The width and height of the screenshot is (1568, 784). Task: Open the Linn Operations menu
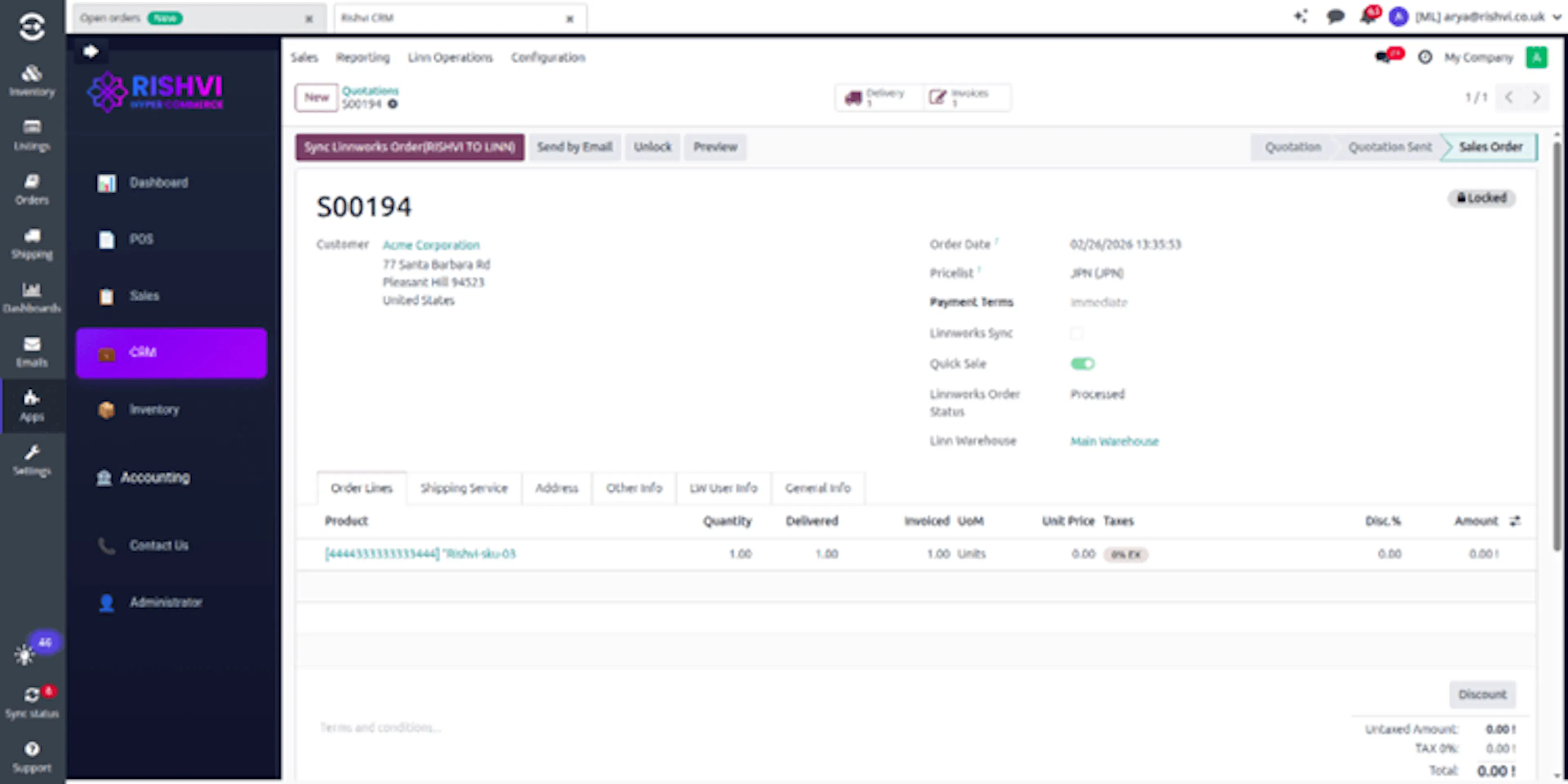pyautogui.click(x=450, y=57)
